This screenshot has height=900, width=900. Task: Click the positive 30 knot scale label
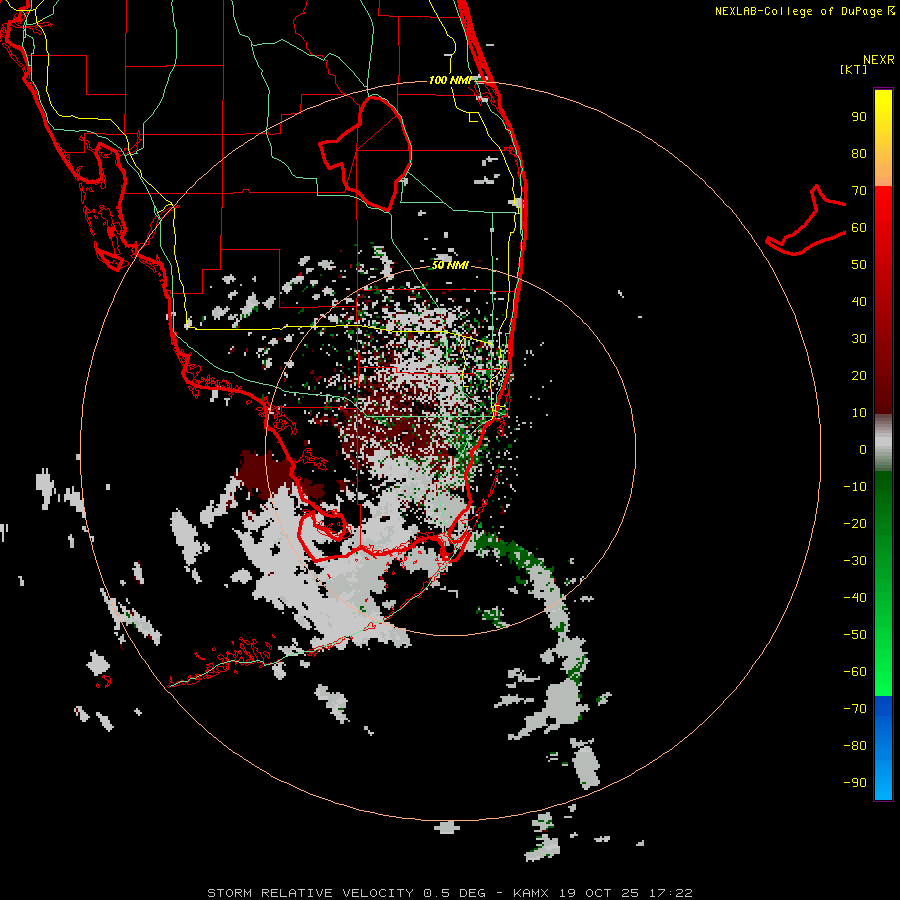[859, 339]
